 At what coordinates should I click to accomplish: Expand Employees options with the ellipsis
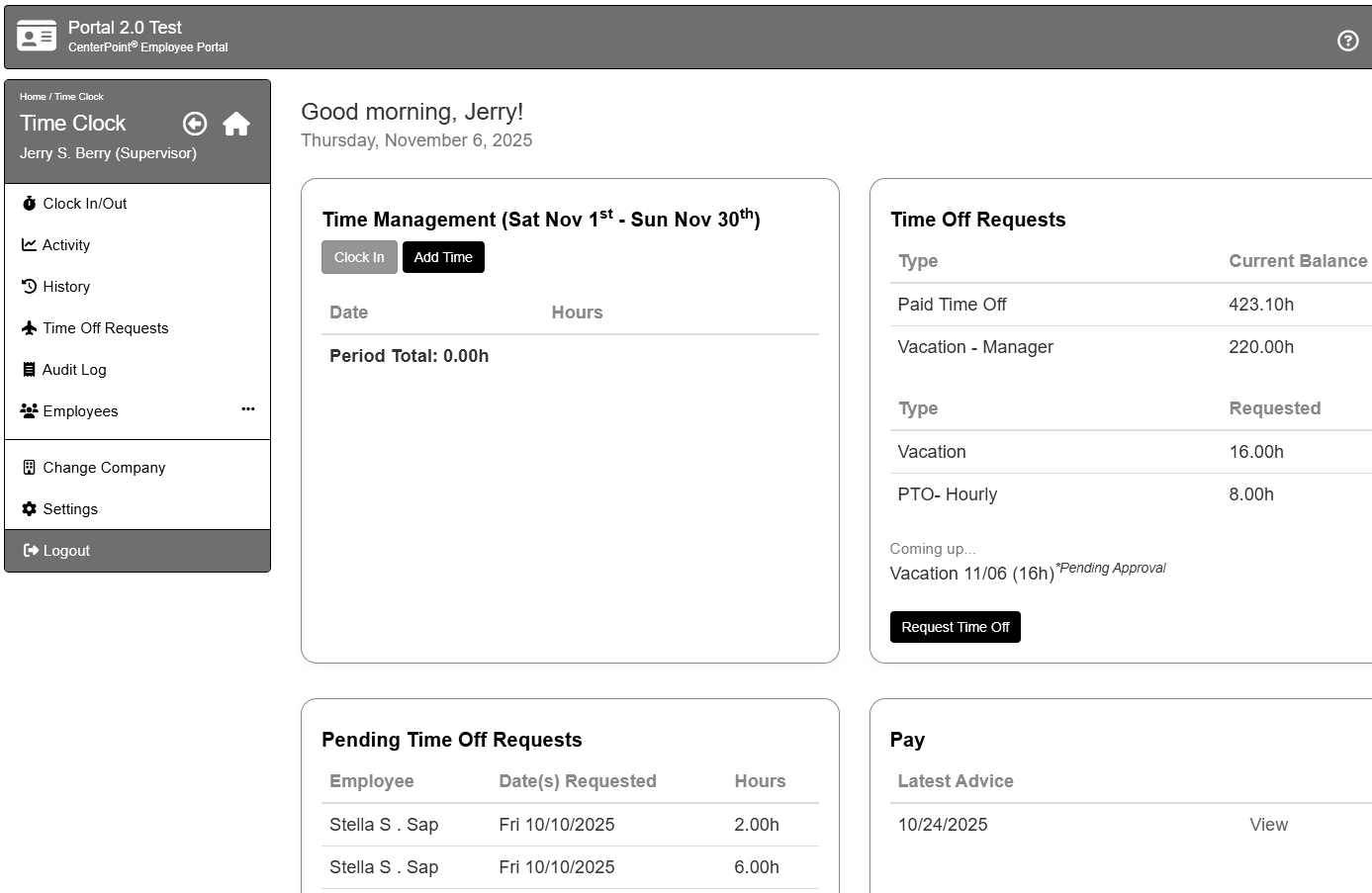[x=247, y=408]
